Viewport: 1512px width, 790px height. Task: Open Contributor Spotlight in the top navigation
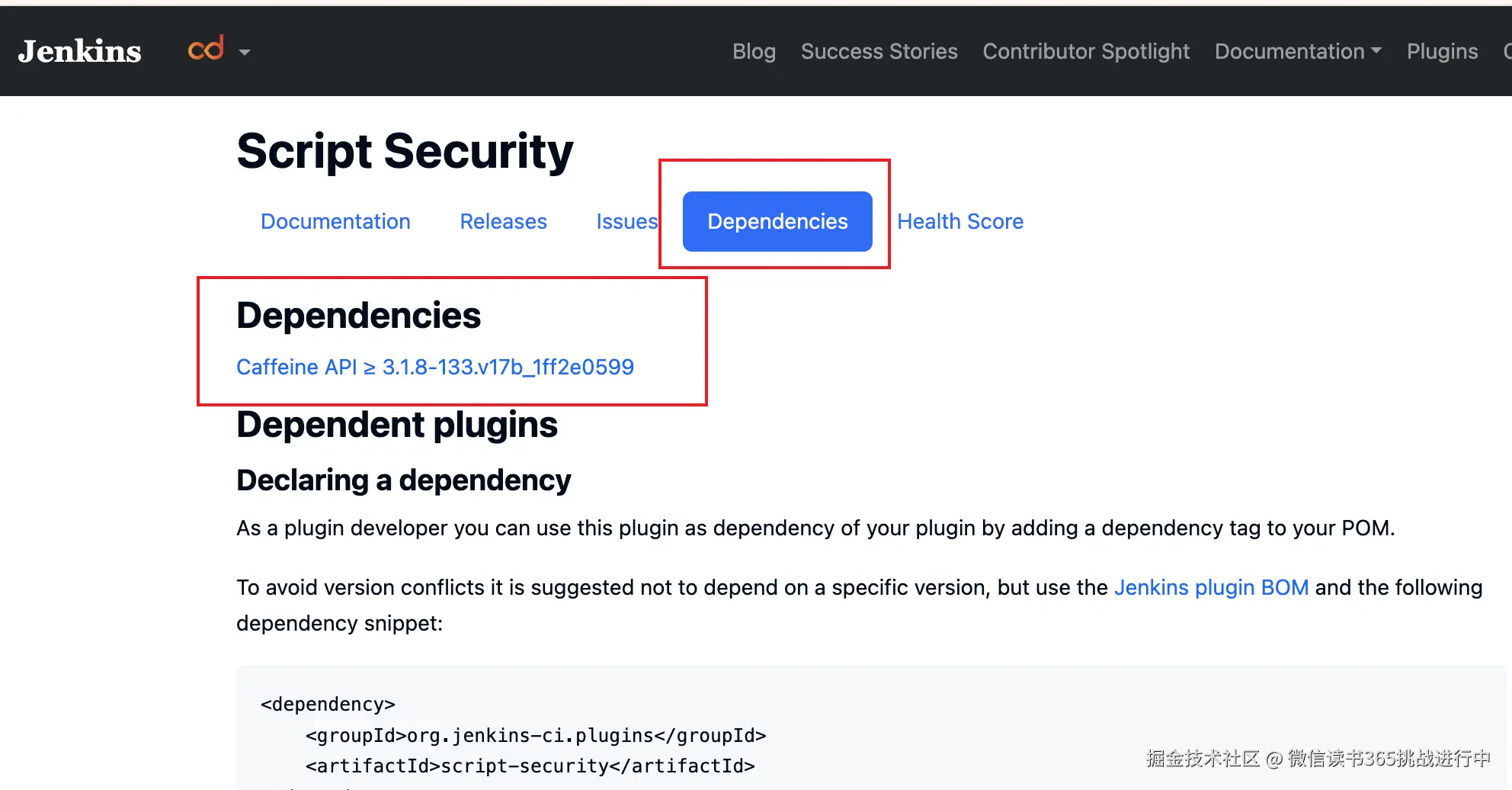1085,51
